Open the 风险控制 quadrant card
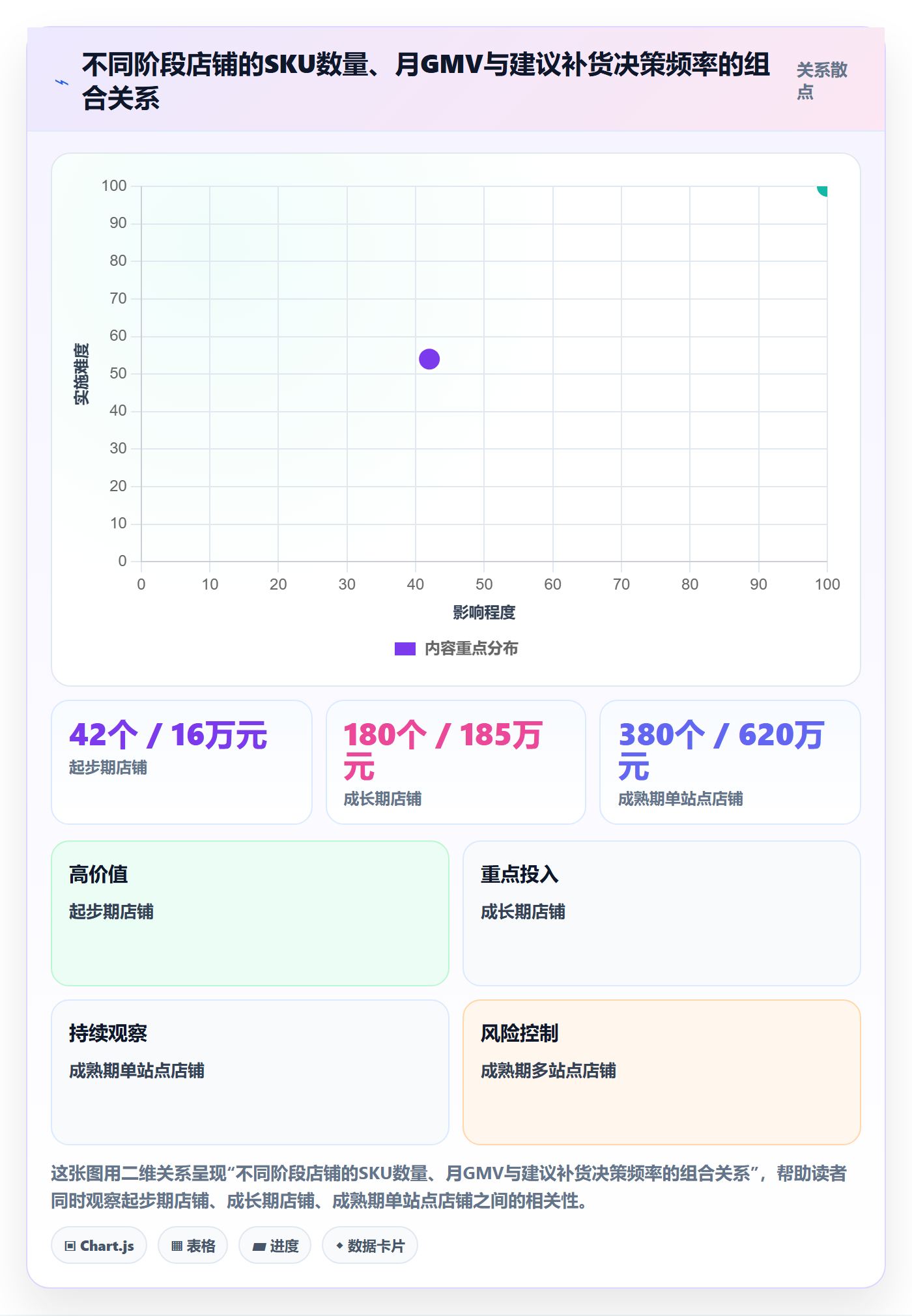Viewport: 912px width, 1316px height. tap(662, 1072)
